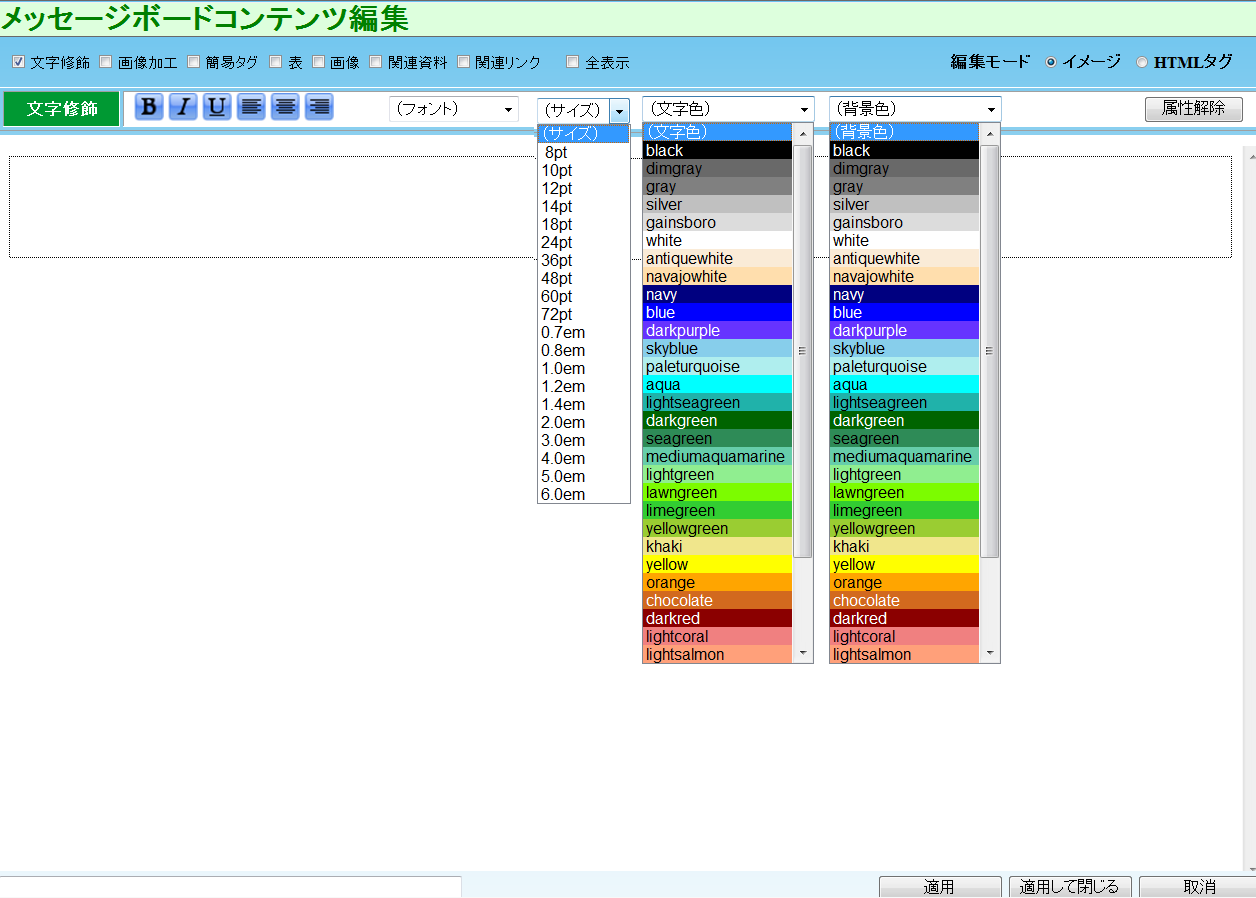Enable the 表 checkbox
This screenshot has height=898, width=1256.
[x=275, y=62]
